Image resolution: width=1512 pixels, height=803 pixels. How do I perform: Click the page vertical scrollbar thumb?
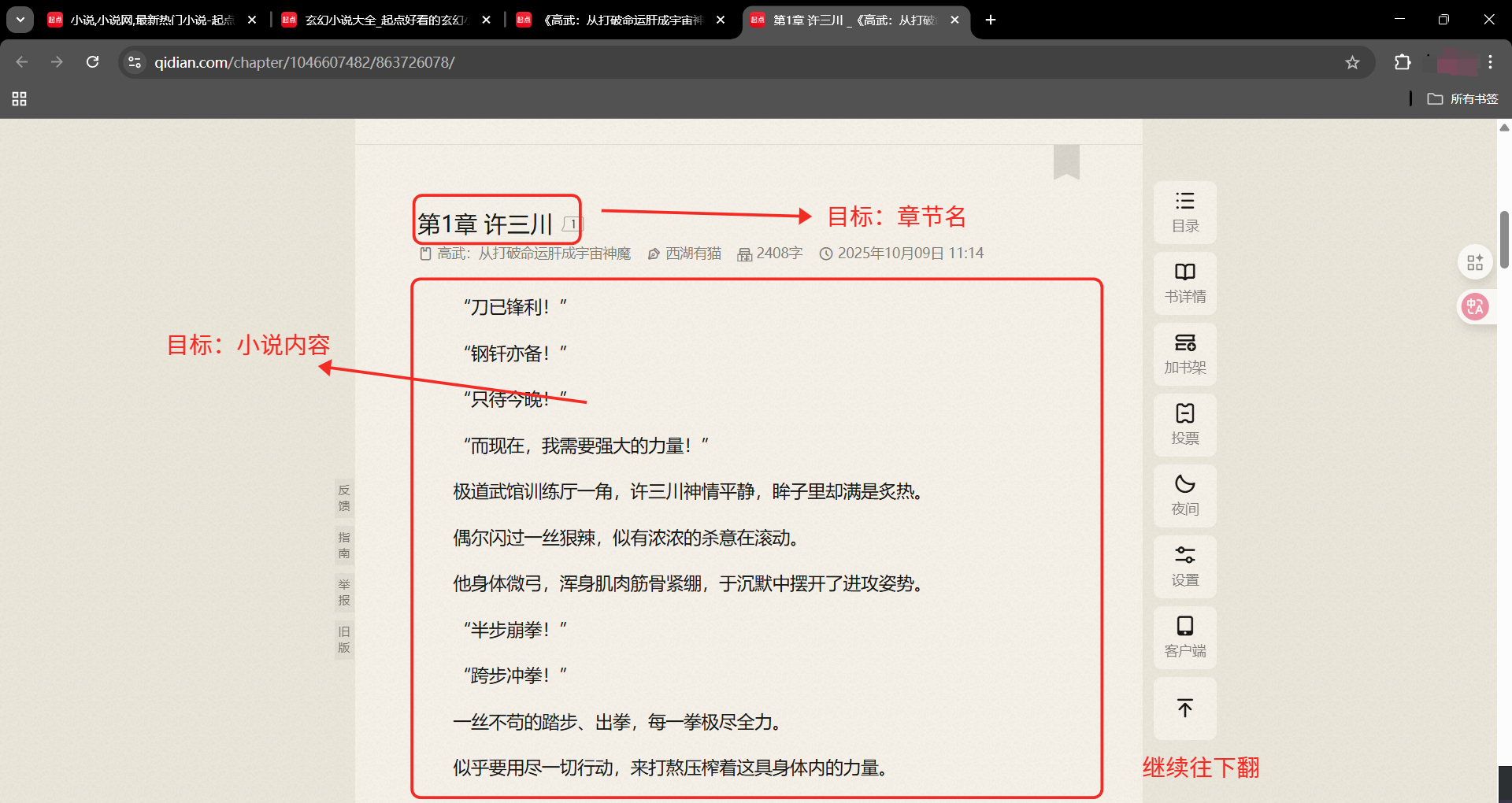(x=1504, y=239)
